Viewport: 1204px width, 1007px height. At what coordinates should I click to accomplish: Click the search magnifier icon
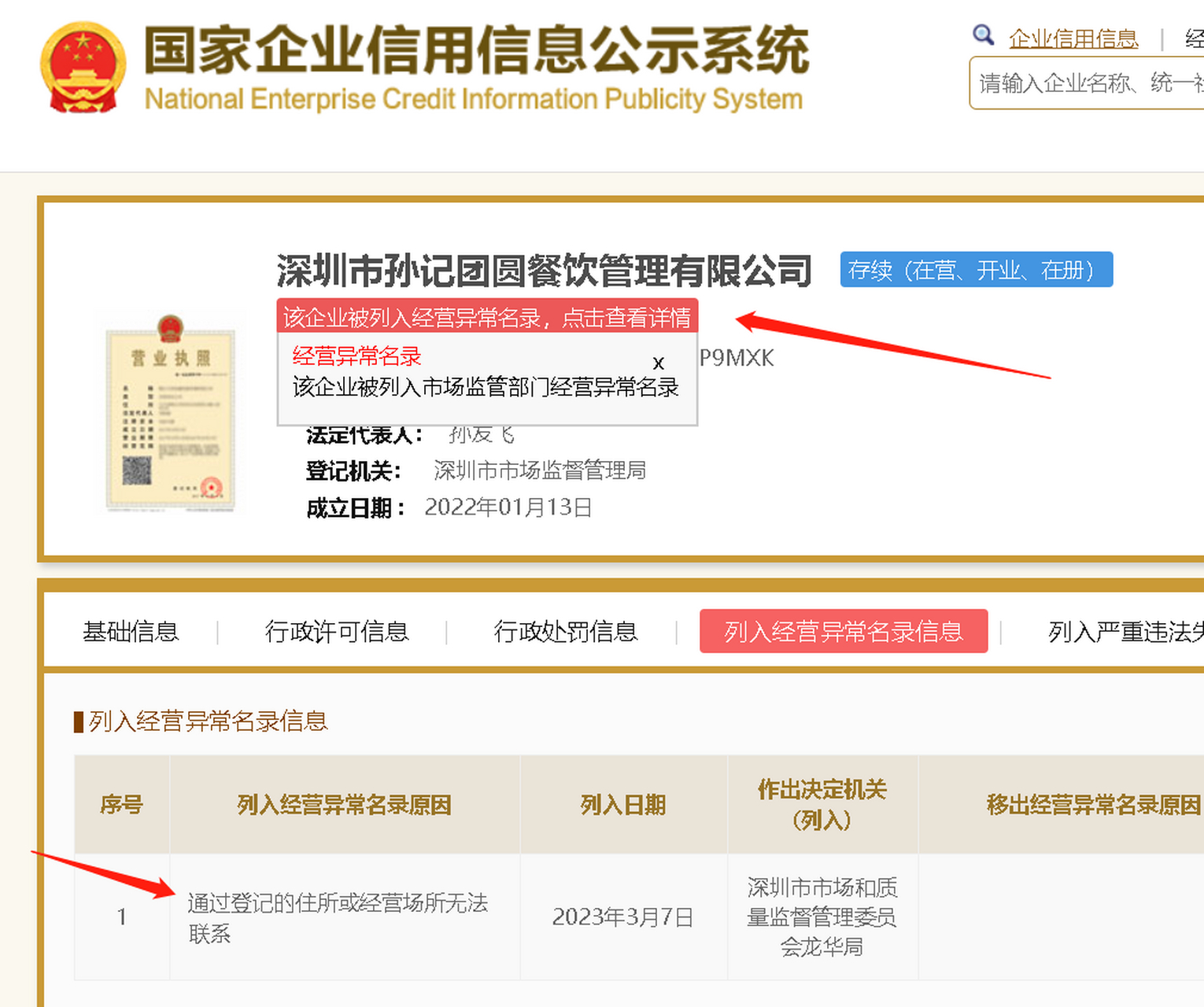(983, 35)
